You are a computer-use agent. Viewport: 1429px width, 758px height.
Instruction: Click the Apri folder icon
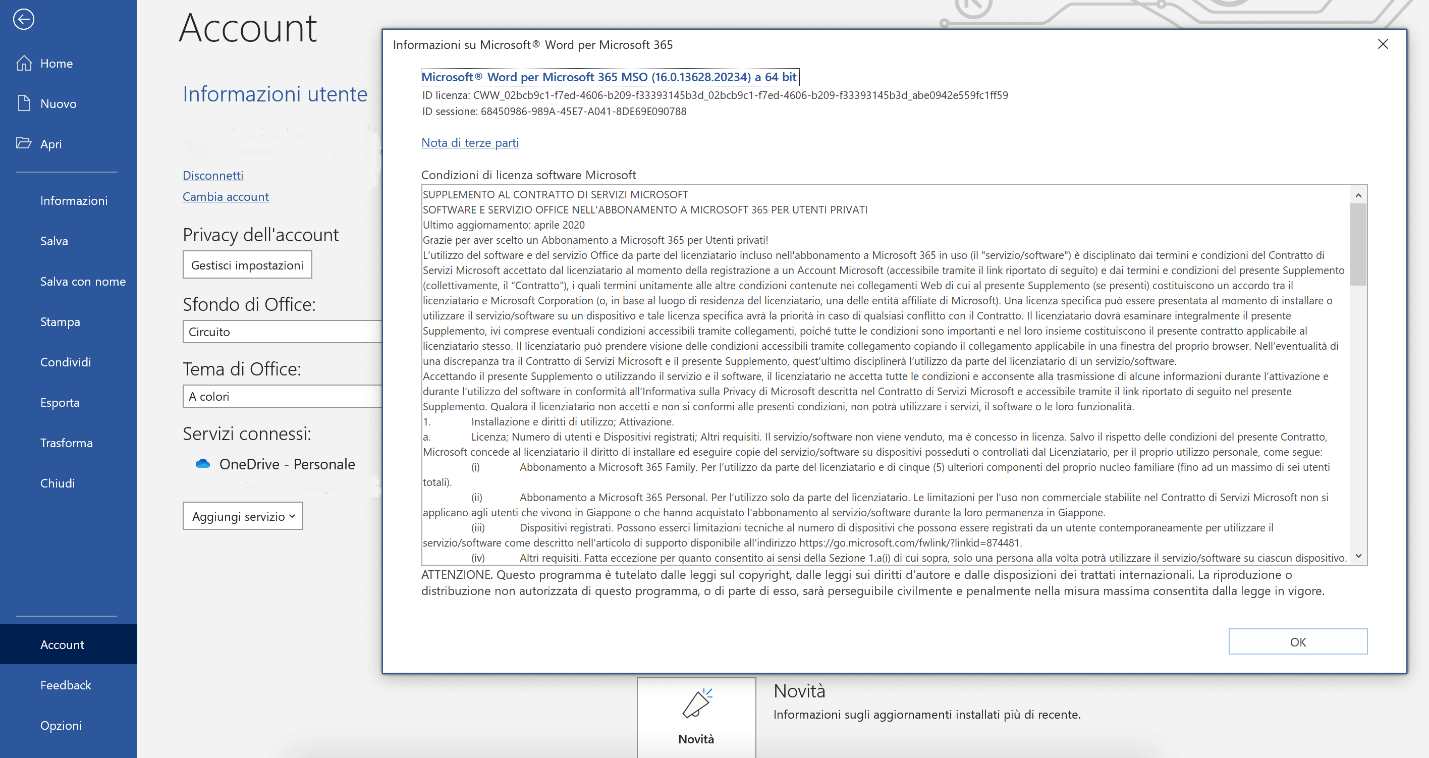point(25,143)
